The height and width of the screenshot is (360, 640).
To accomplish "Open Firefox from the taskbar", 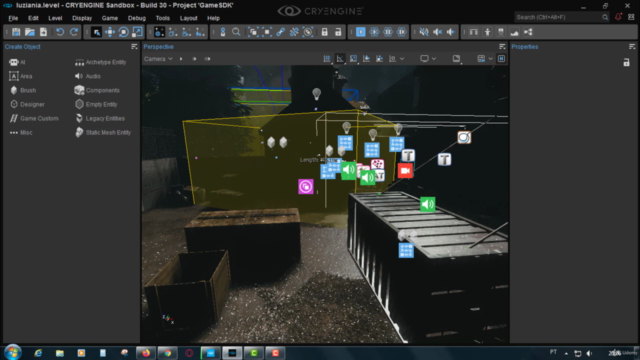I will click(146, 353).
